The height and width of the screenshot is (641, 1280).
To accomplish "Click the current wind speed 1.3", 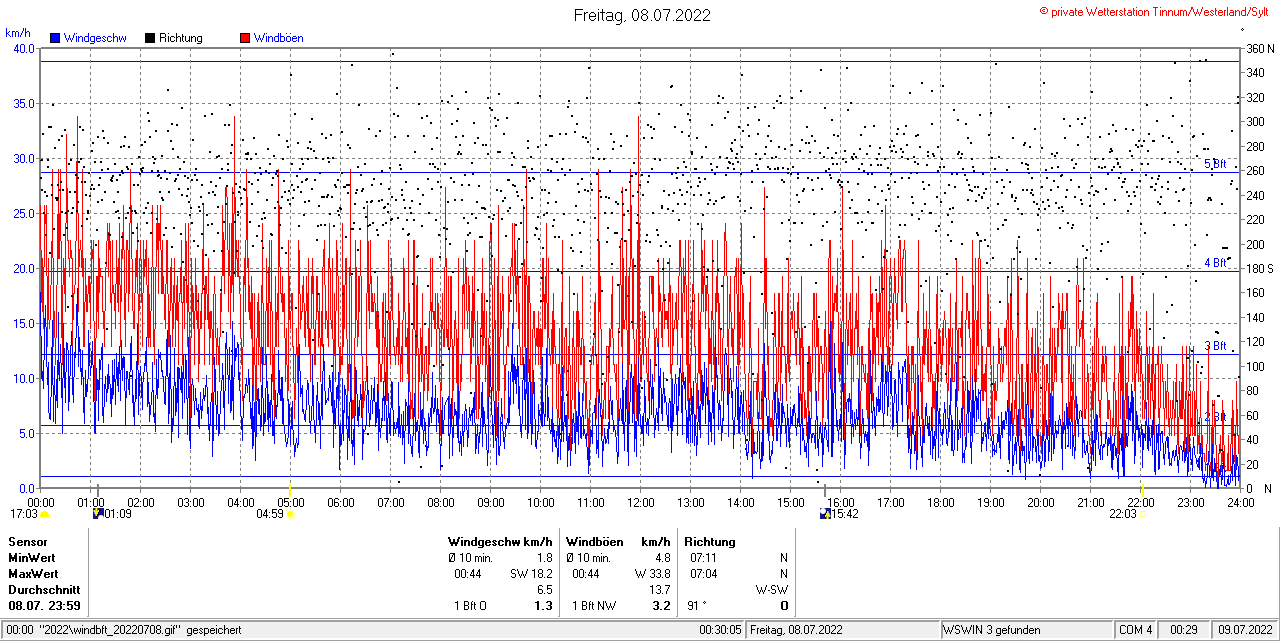I will tap(543, 606).
